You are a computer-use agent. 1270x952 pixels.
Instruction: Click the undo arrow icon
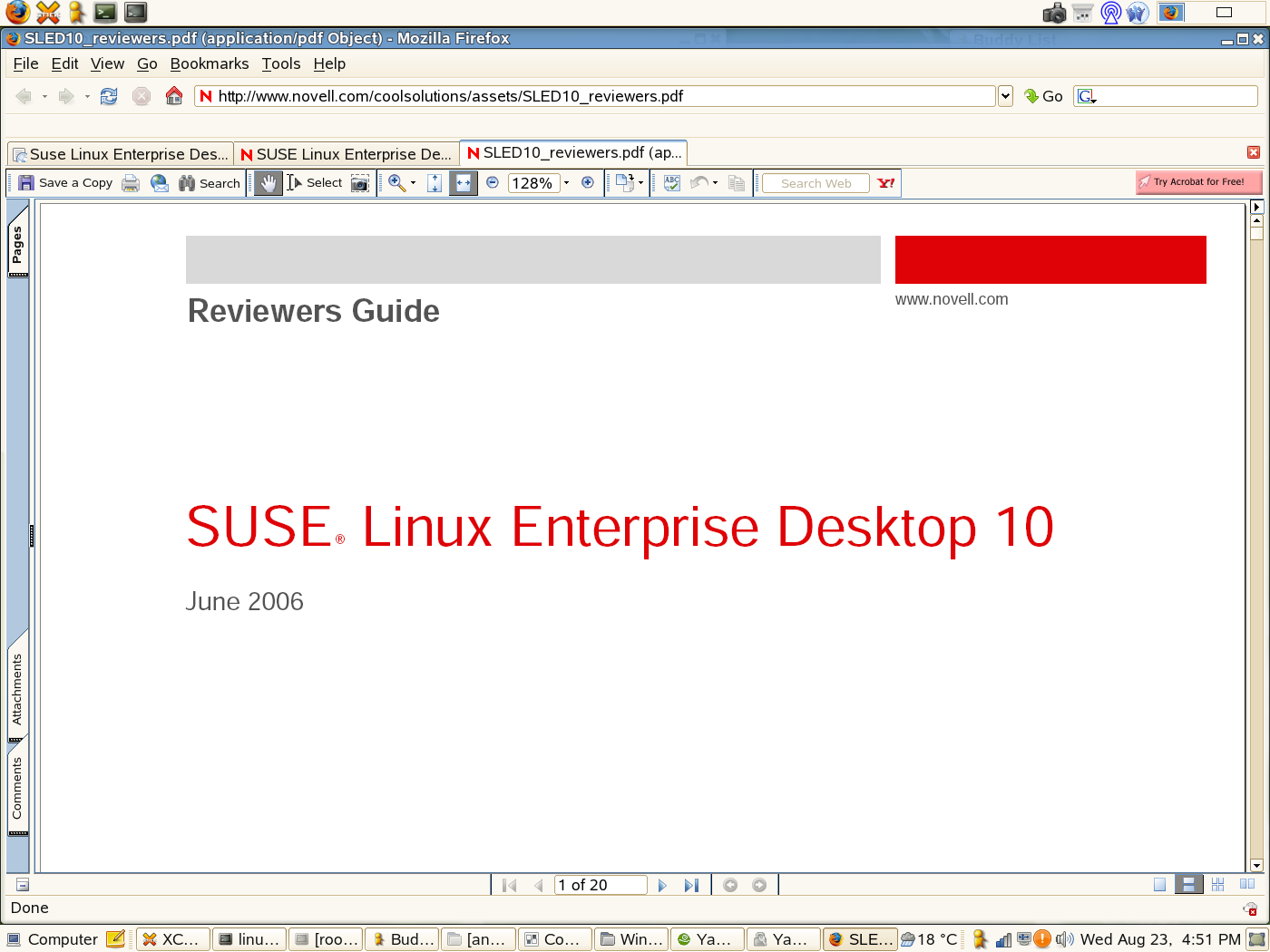point(699,183)
